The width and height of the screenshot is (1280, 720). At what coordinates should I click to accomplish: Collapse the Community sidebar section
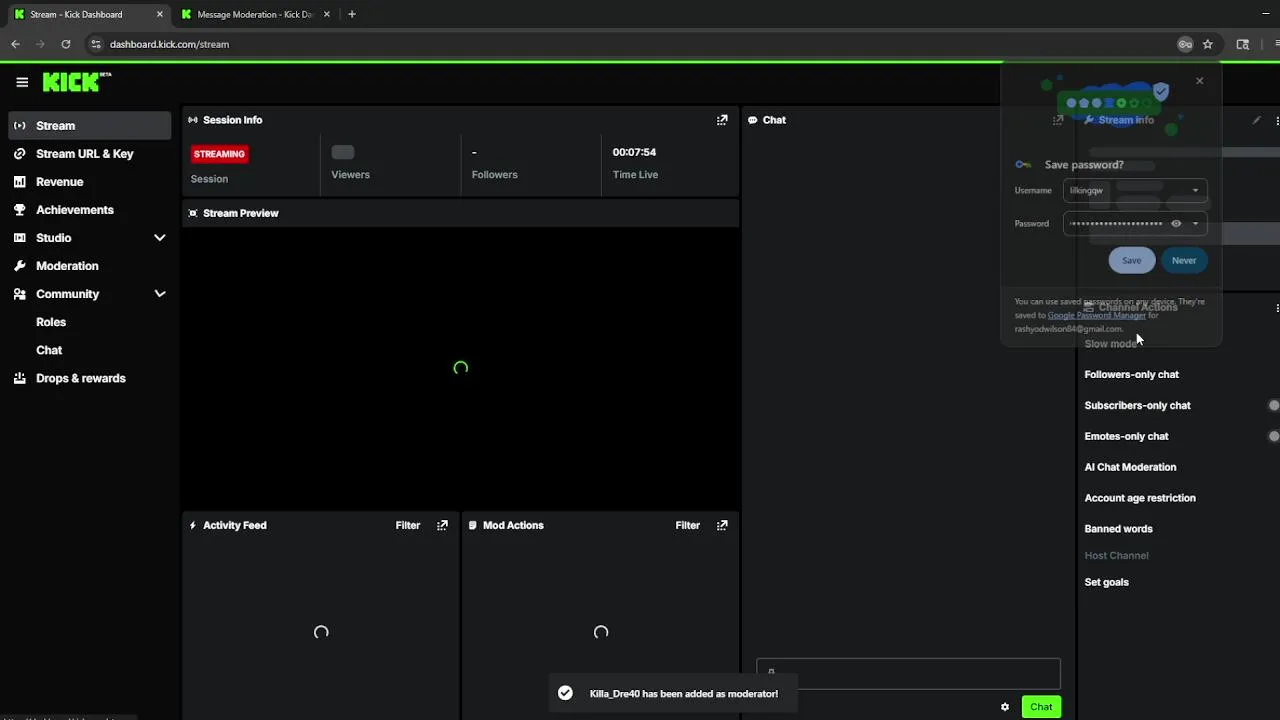tap(160, 294)
